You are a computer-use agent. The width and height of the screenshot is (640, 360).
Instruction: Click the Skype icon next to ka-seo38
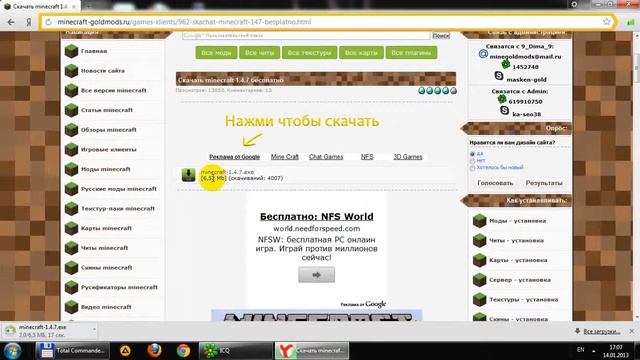(x=504, y=110)
